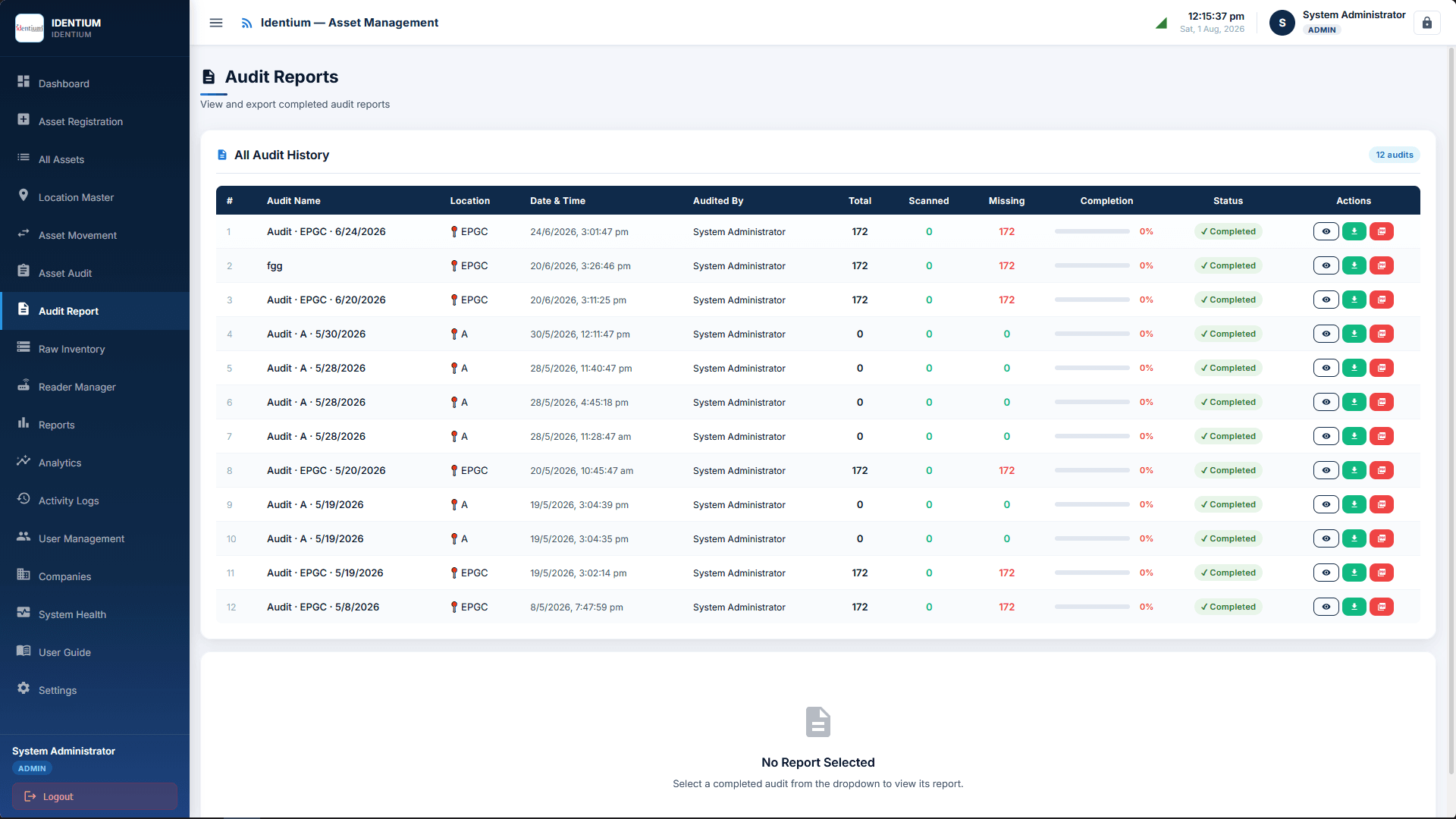Download the report for the fgg audit
Image resolution: width=1456 pixels, height=819 pixels.
(x=1354, y=265)
